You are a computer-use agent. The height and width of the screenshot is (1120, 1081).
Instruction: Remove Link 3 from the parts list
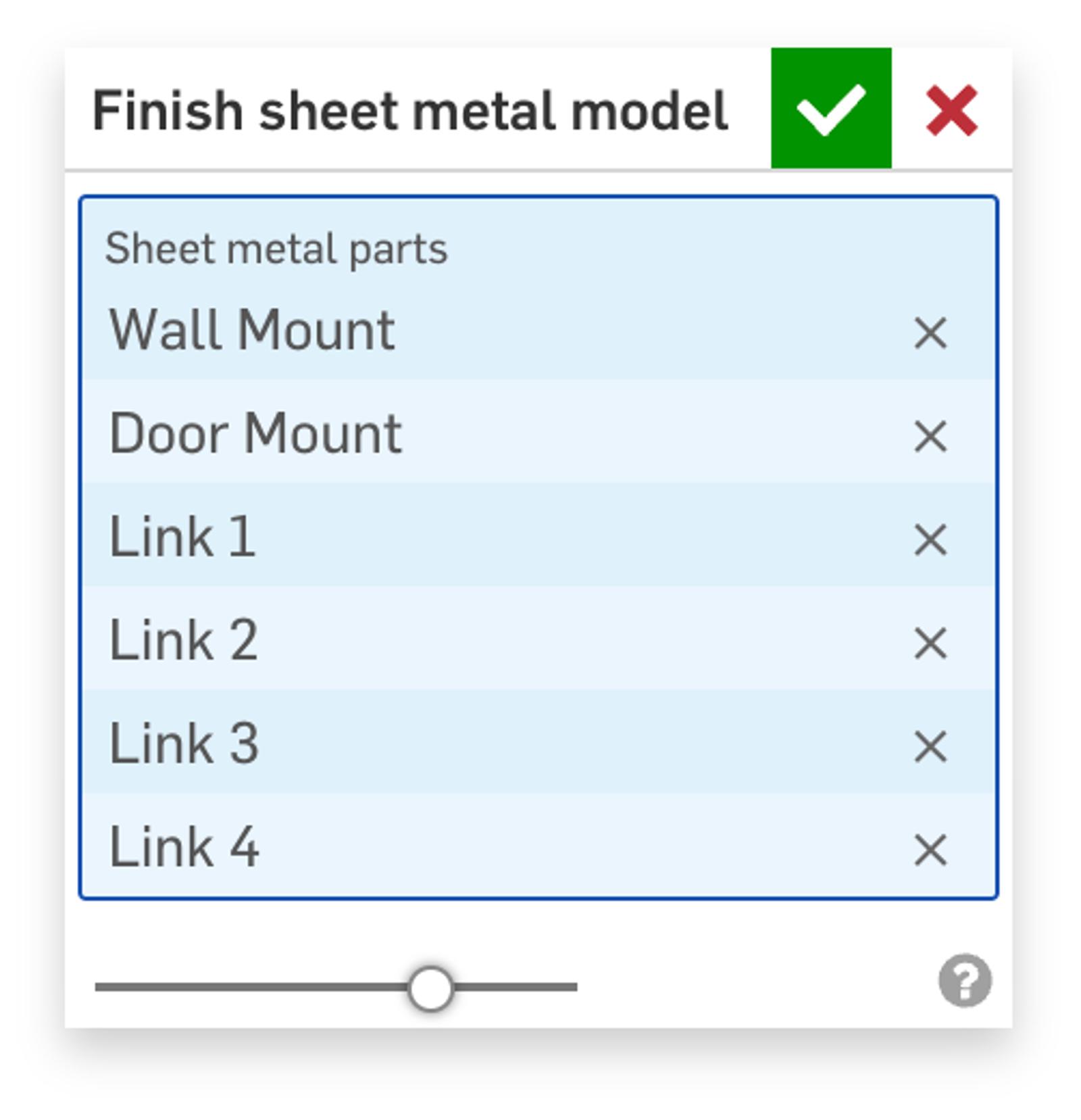(x=930, y=746)
